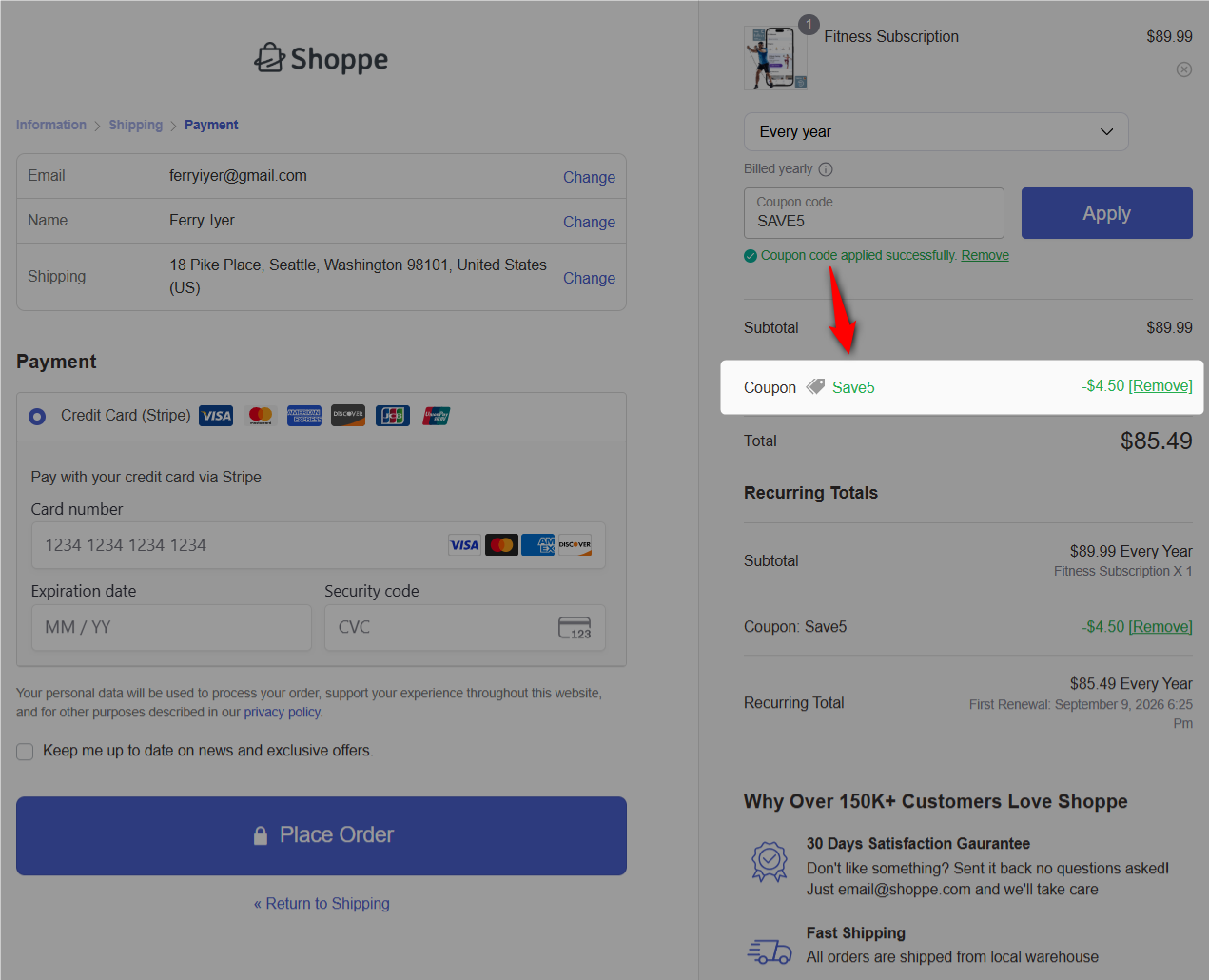This screenshot has height=980, width=1209.
Task: Click the info icon next to Billed yearly
Action: click(827, 168)
